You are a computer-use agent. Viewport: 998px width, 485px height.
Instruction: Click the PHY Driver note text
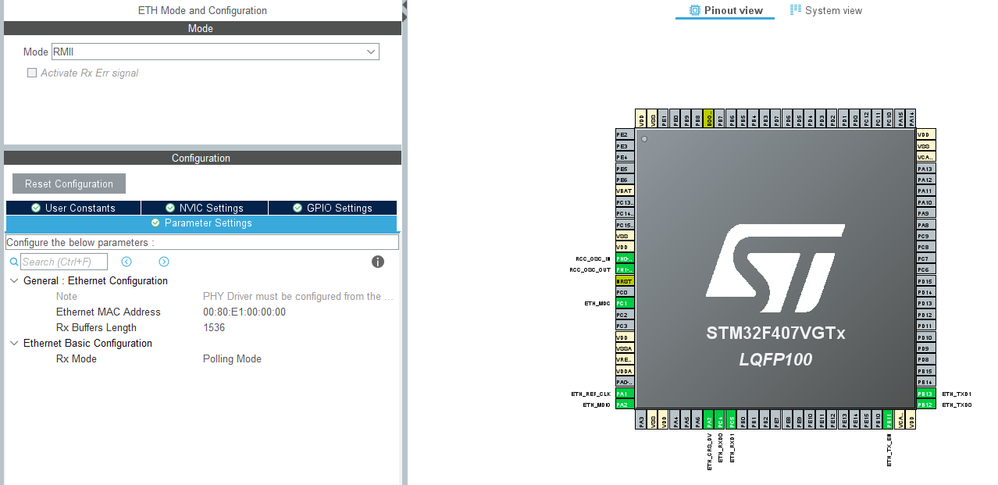298,297
